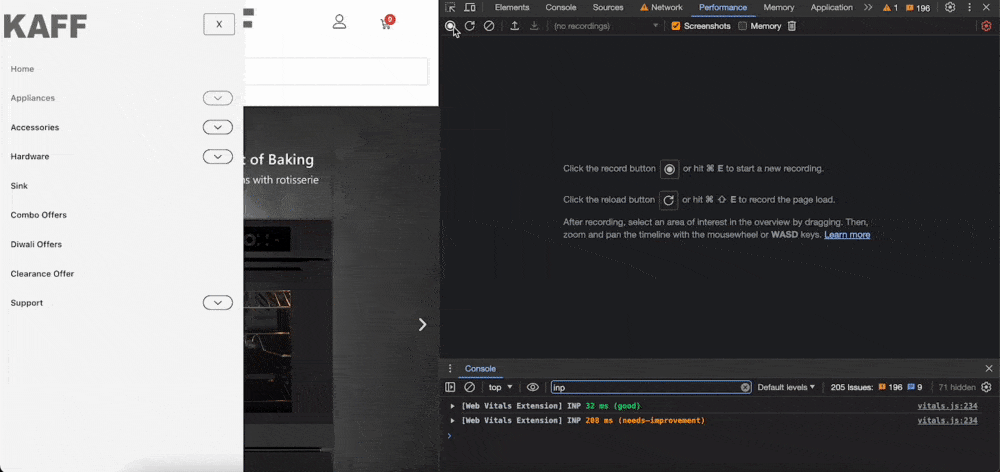Select the Performance tab
This screenshot has height=472, width=1000.
coord(723,8)
